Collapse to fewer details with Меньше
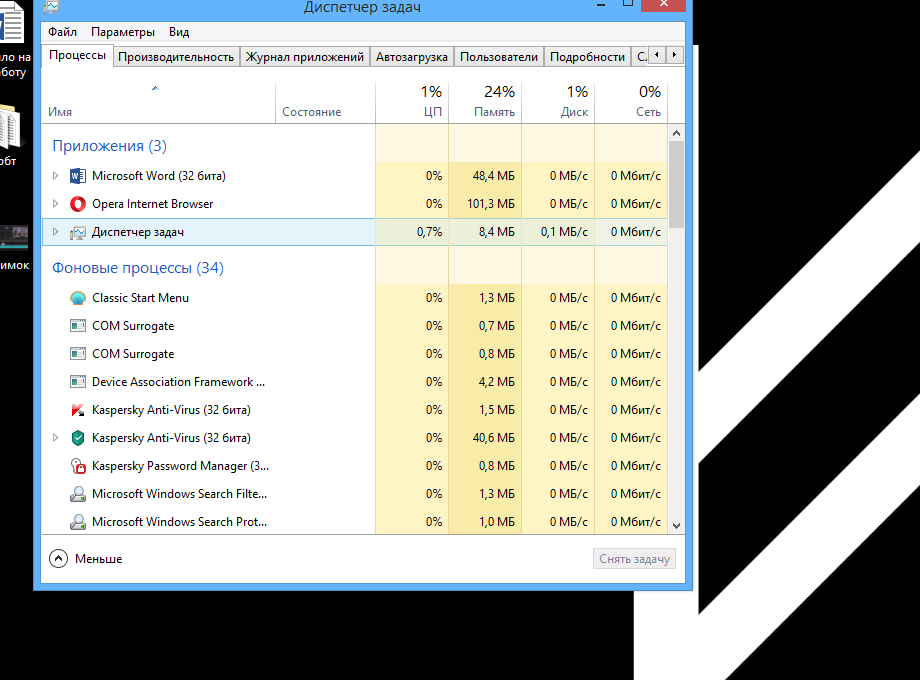This screenshot has height=680, width=920. (x=86, y=559)
